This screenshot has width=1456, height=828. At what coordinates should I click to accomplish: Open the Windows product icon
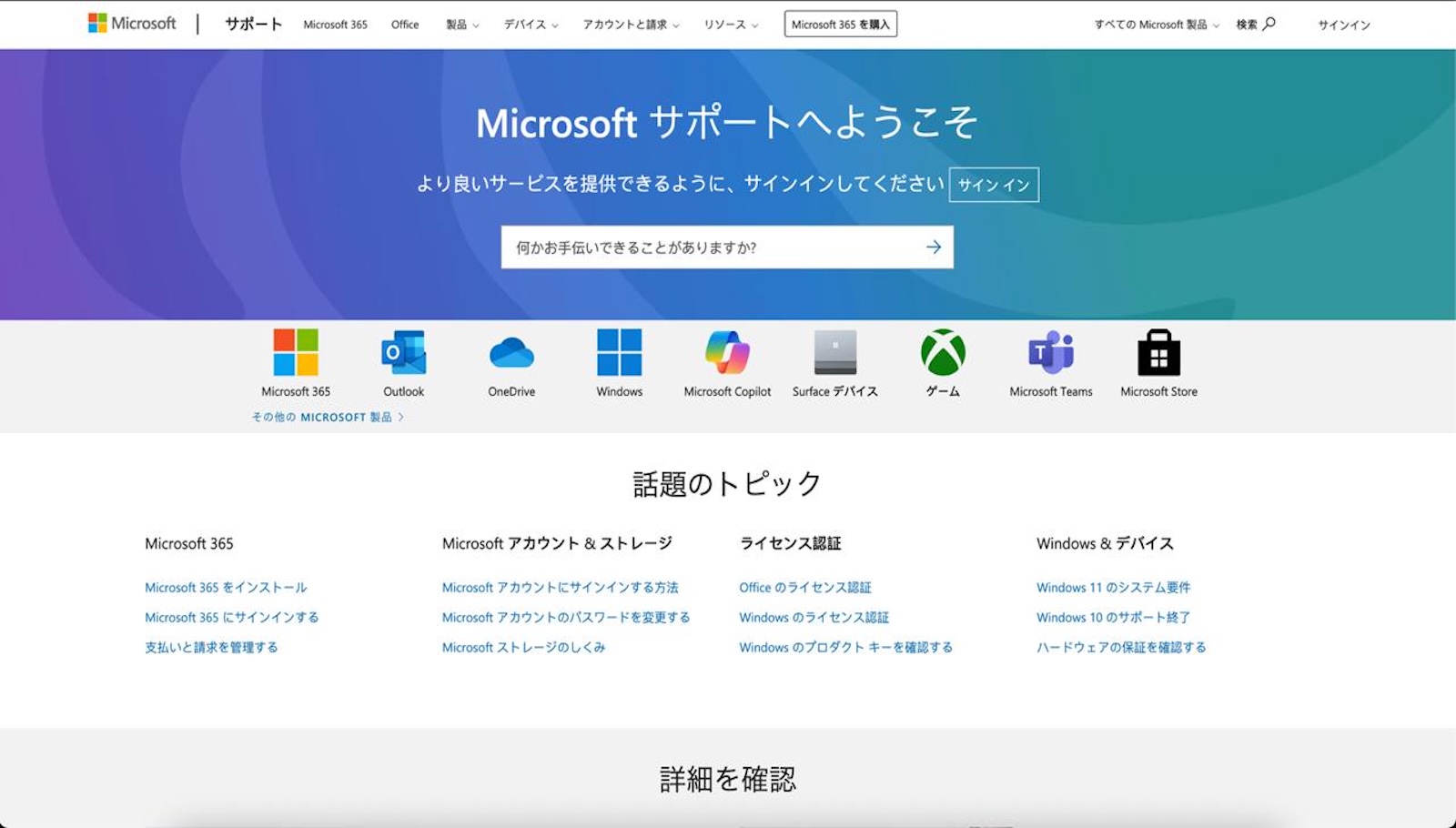619,353
